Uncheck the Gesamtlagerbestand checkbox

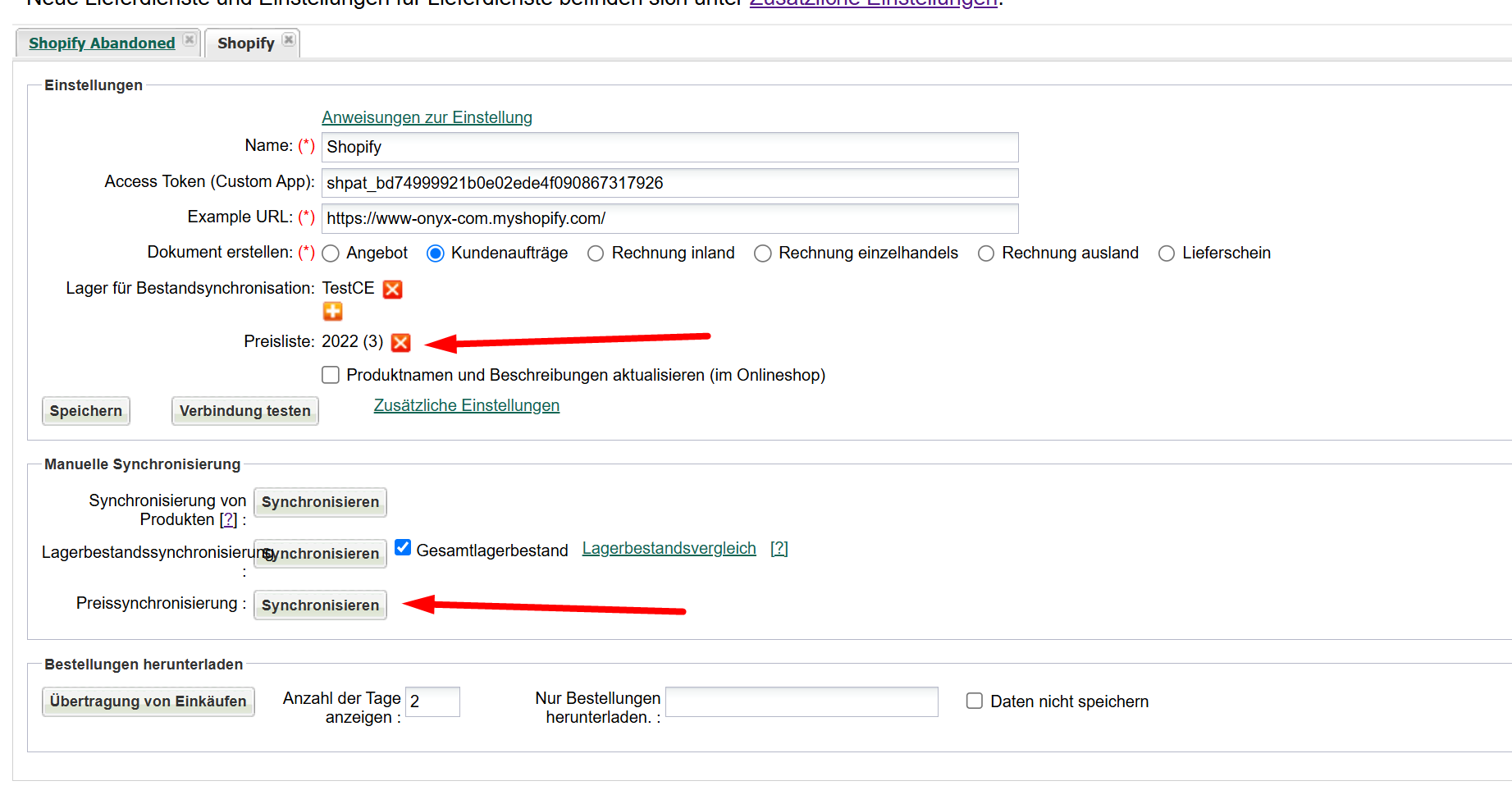(x=403, y=547)
